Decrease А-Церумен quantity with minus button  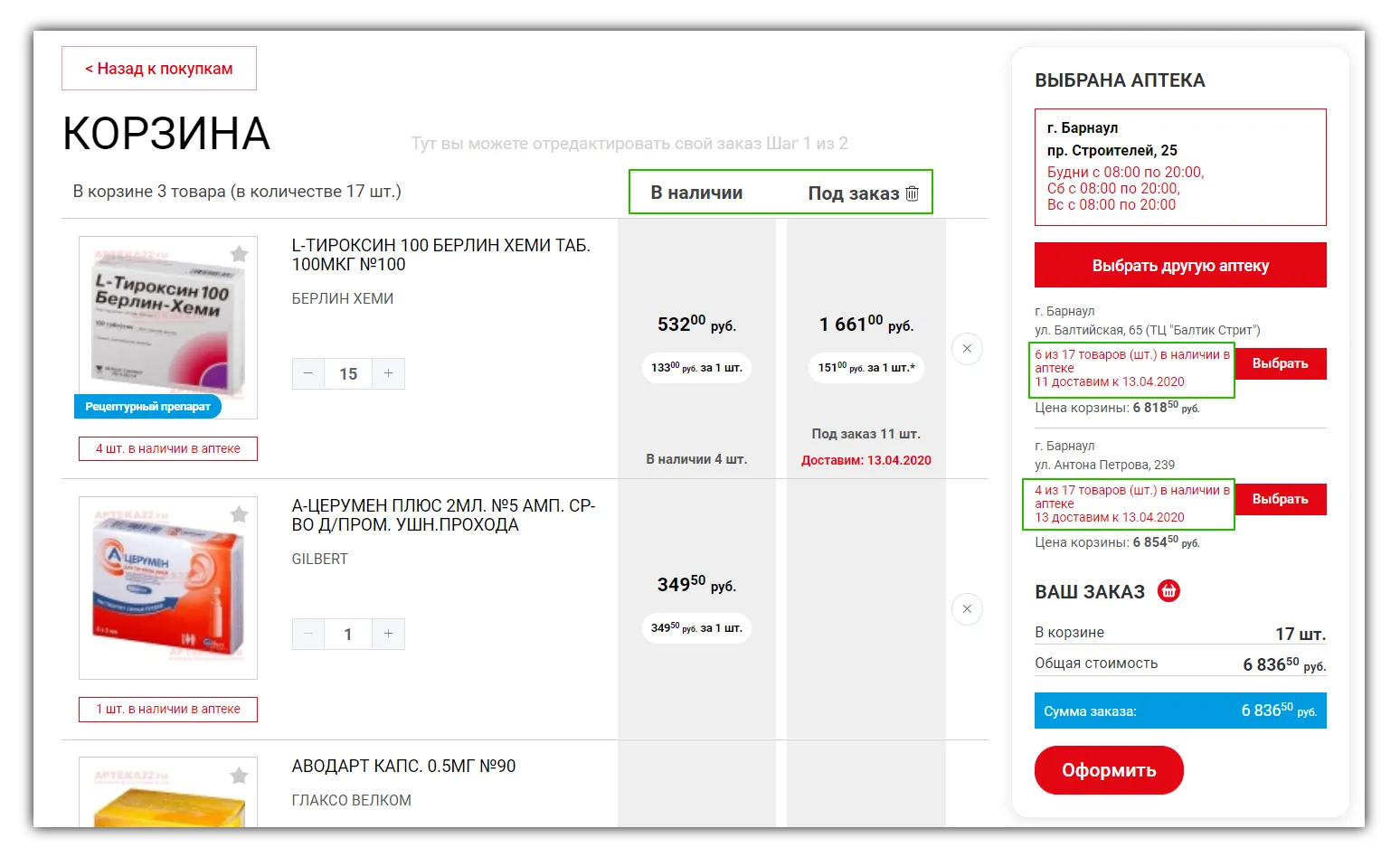click(308, 634)
